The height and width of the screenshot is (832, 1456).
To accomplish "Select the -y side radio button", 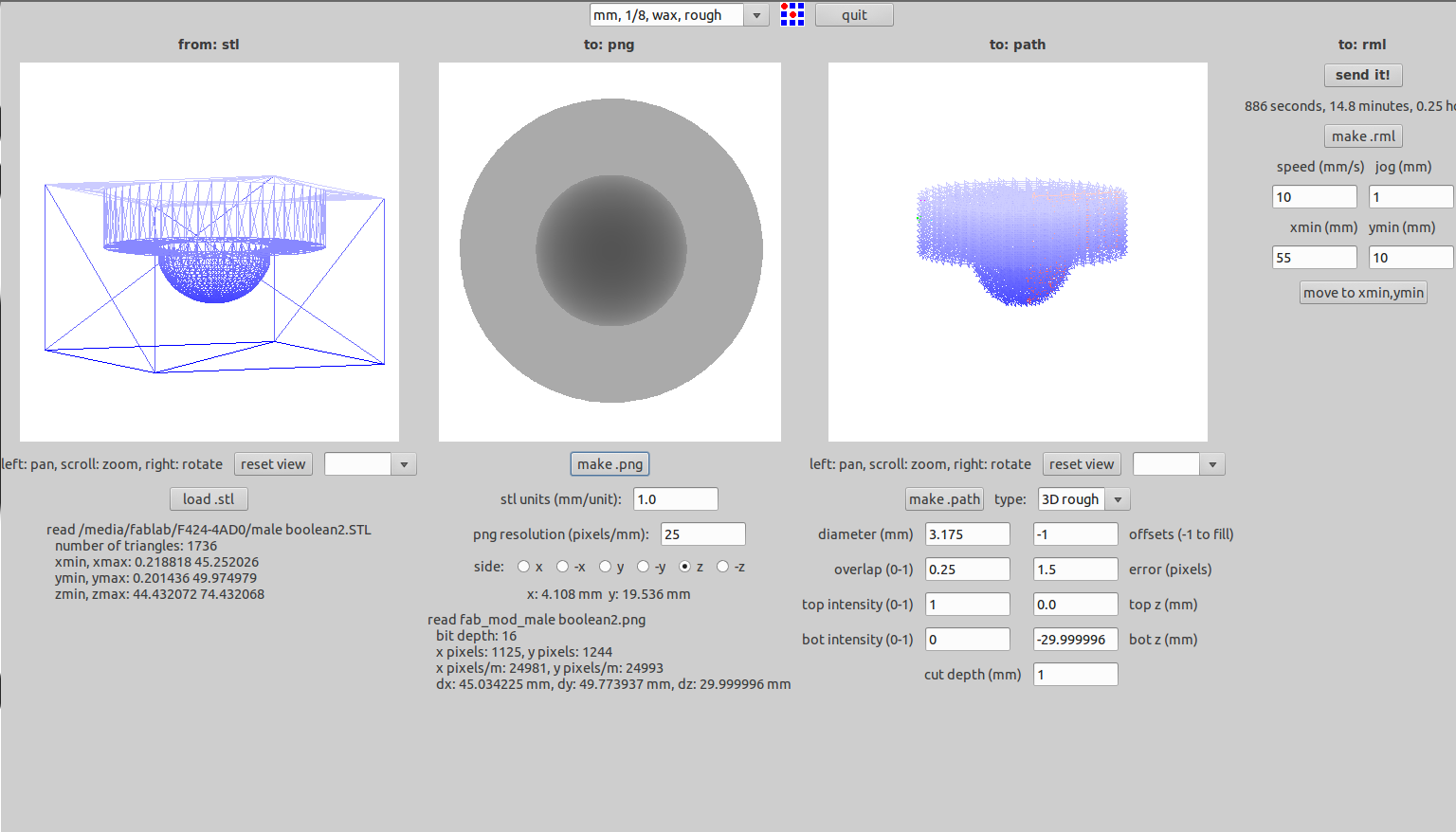I will [643, 567].
